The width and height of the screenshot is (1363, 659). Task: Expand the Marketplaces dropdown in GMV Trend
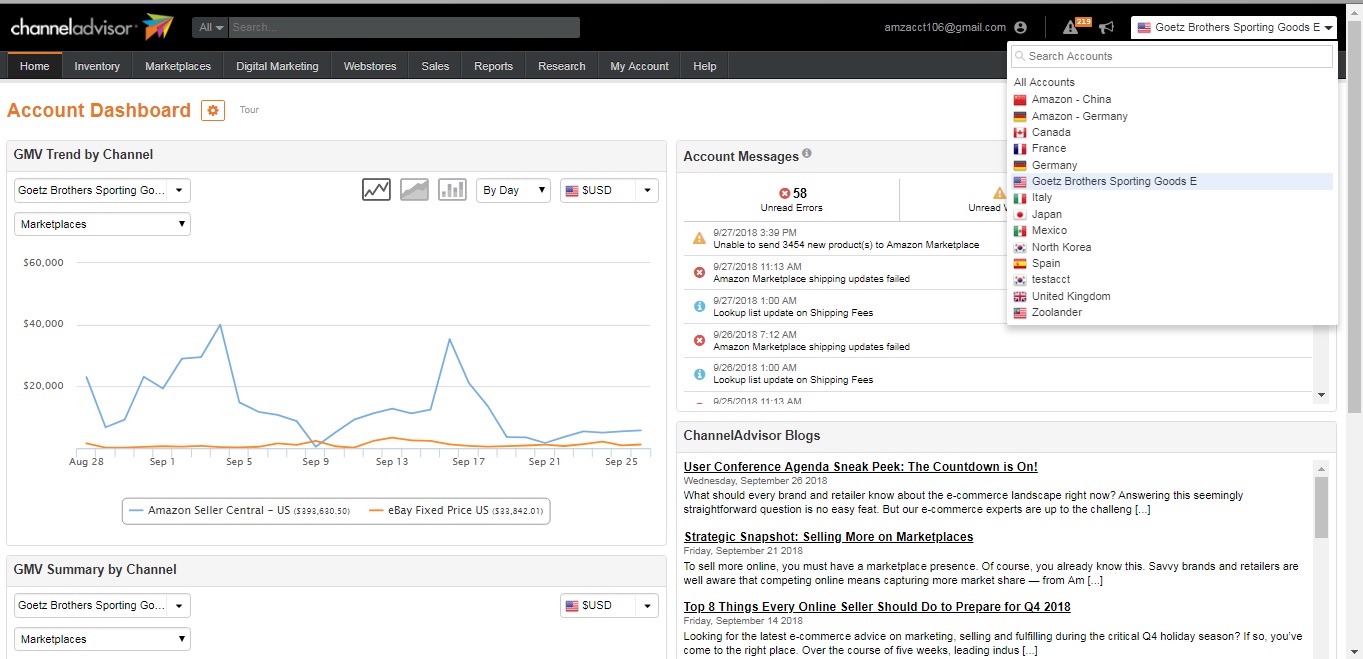[x=102, y=224]
